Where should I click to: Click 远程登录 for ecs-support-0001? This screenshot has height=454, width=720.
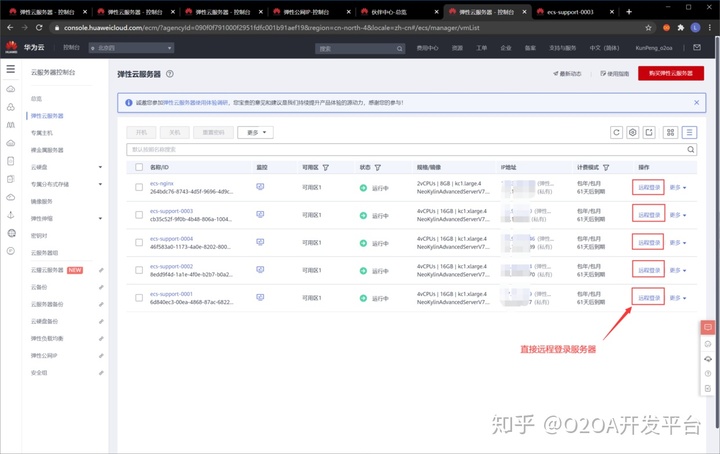tap(648, 297)
